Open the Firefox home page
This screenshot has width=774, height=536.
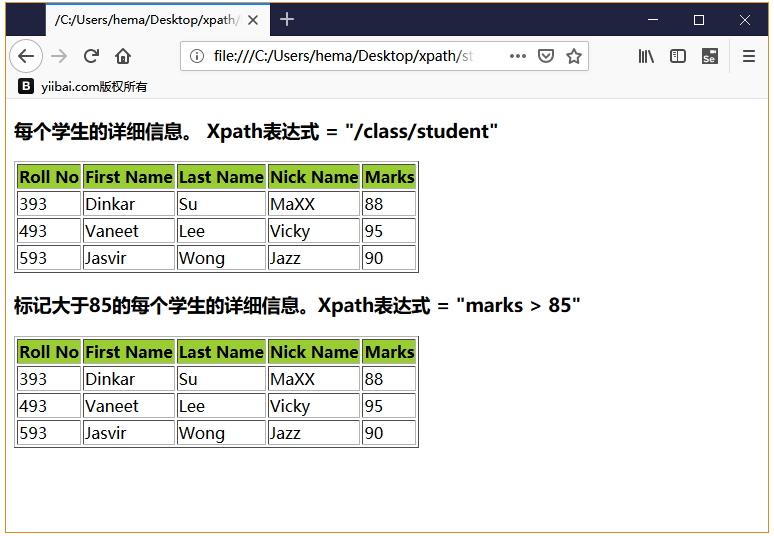[123, 56]
